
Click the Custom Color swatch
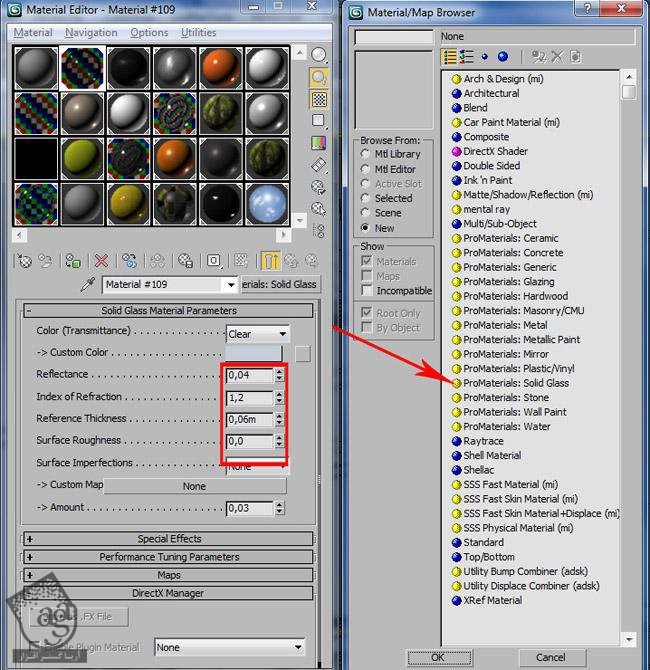tap(303, 353)
